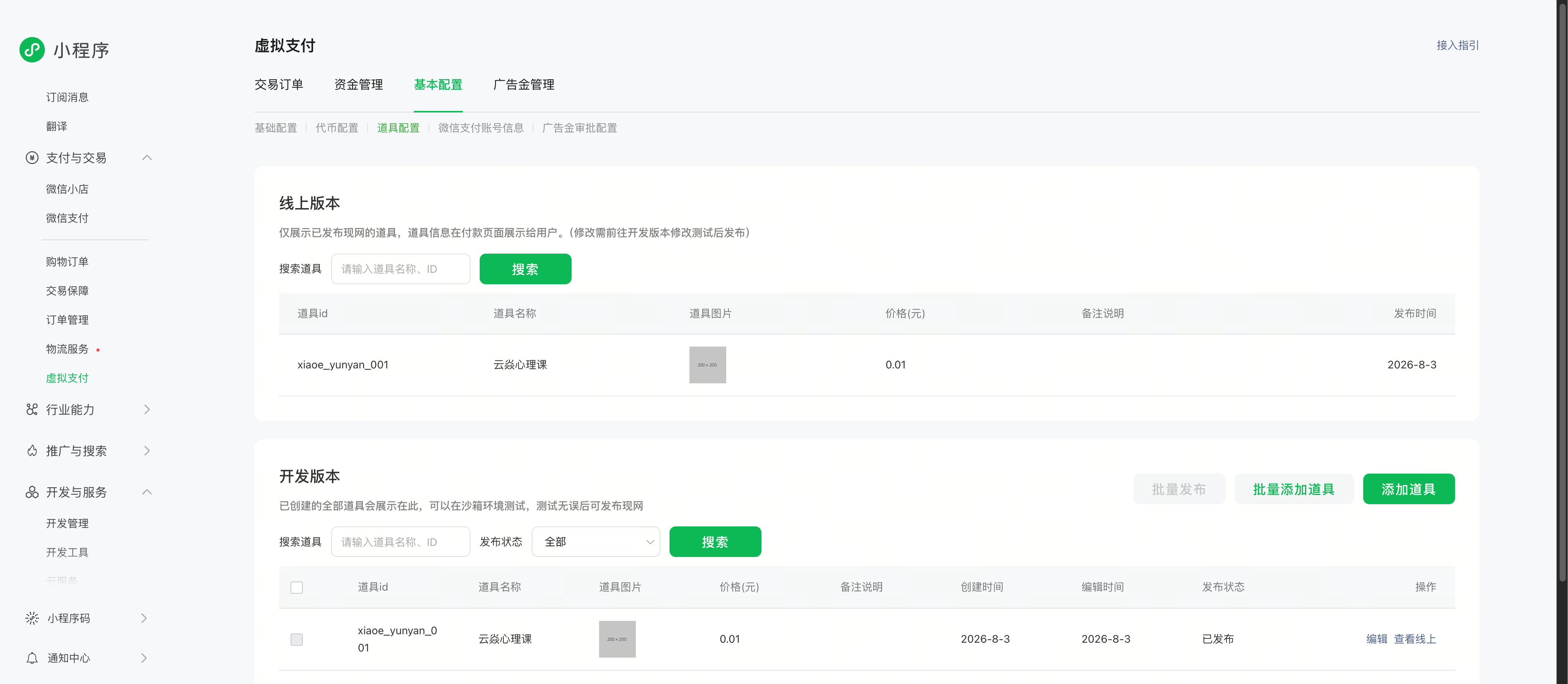
Task: Select the 基本配置 tab
Action: coord(438,85)
